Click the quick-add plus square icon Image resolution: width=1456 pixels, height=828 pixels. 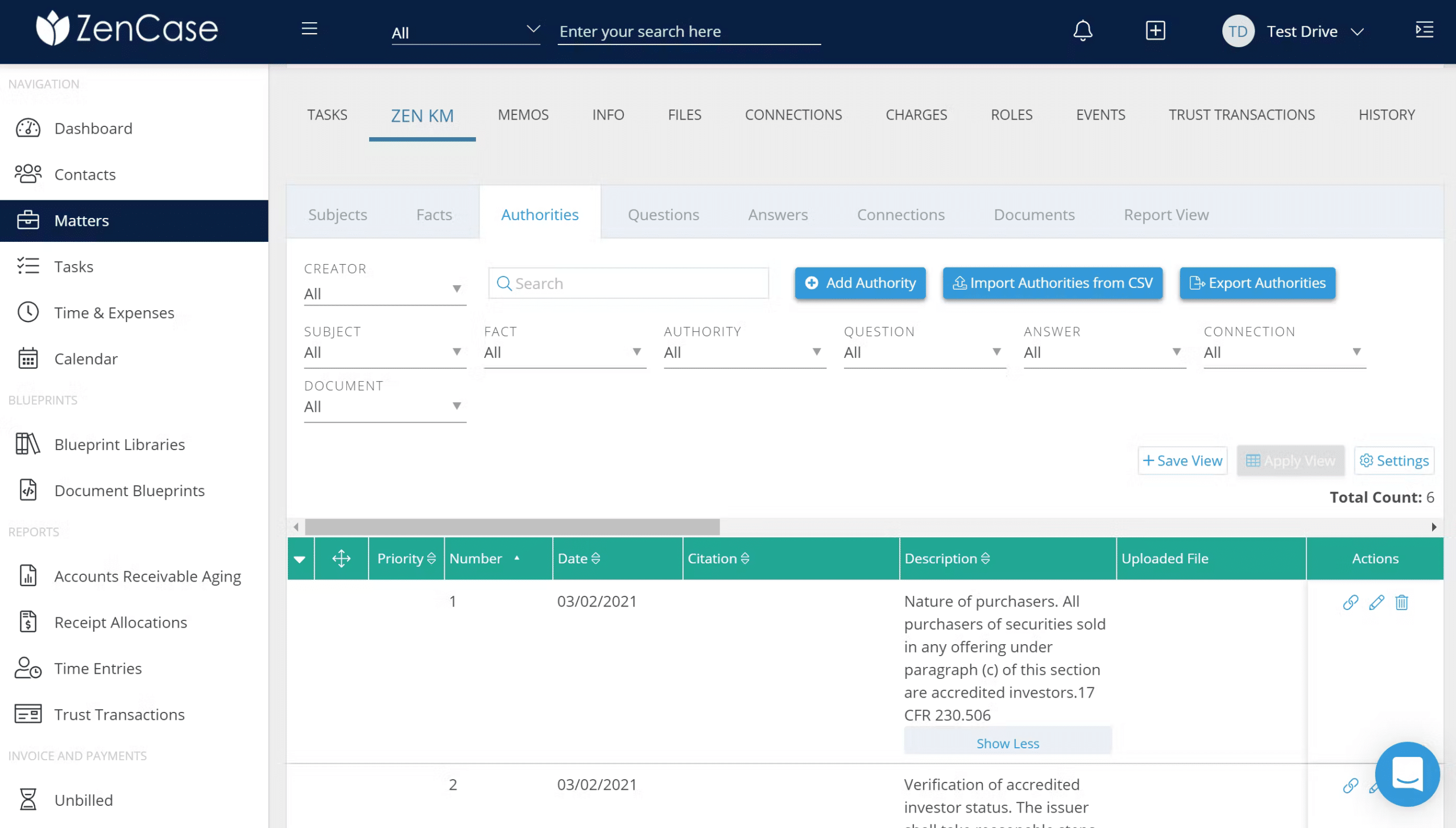pyautogui.click(x=1155, y=31)
